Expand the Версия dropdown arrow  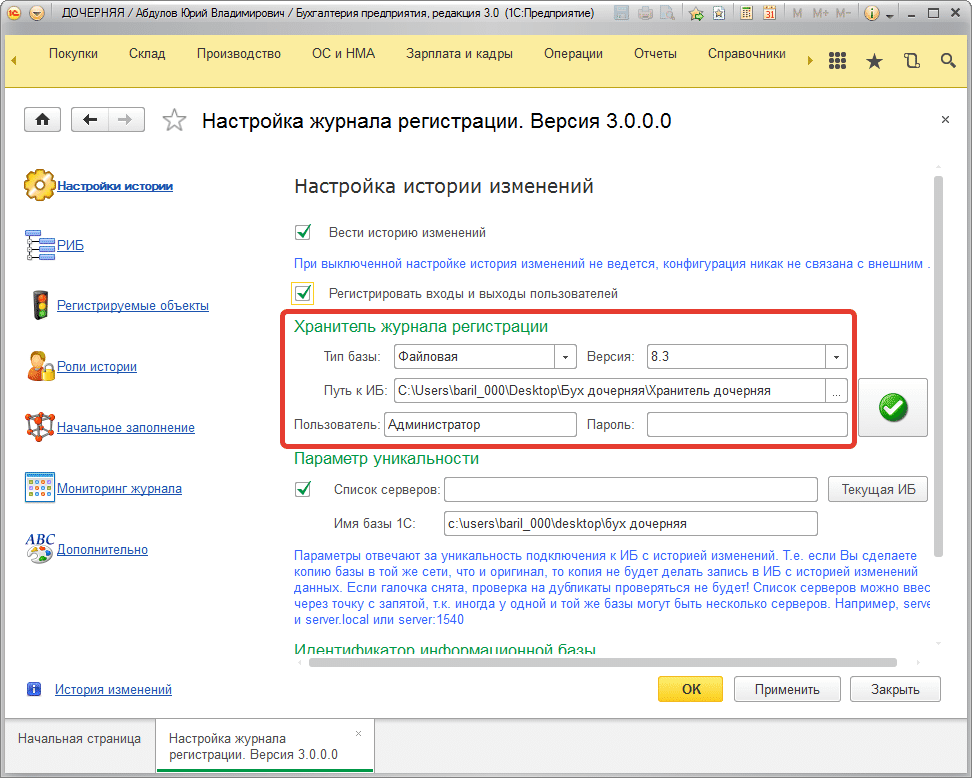click(836, 356)
